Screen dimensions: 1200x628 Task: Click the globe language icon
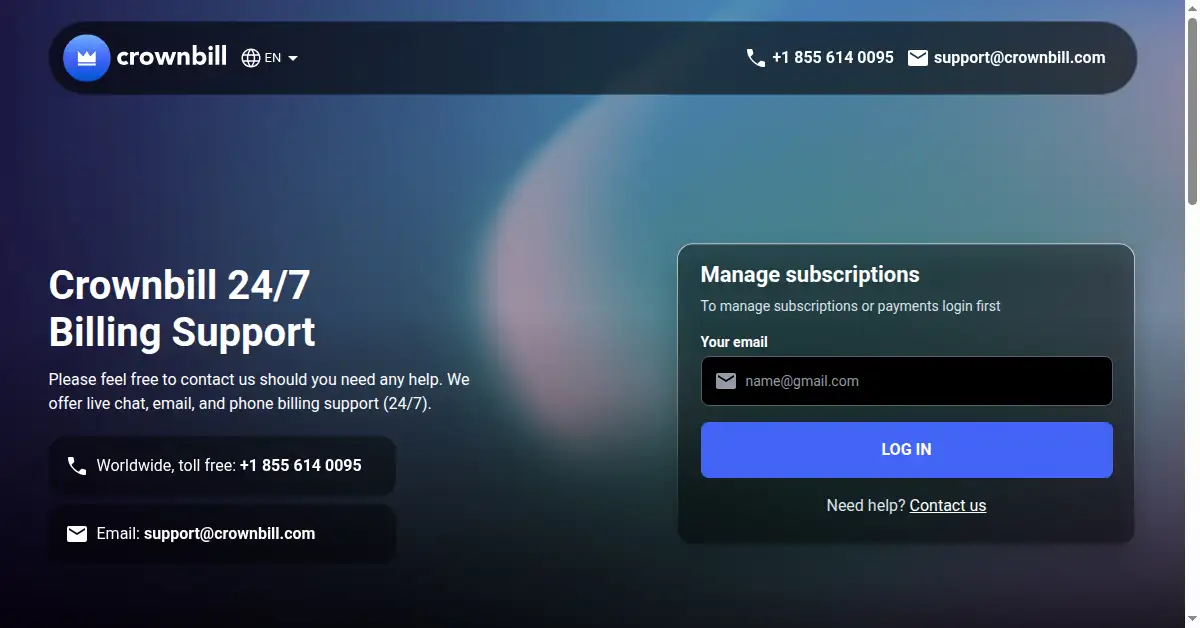coord(251,58)
